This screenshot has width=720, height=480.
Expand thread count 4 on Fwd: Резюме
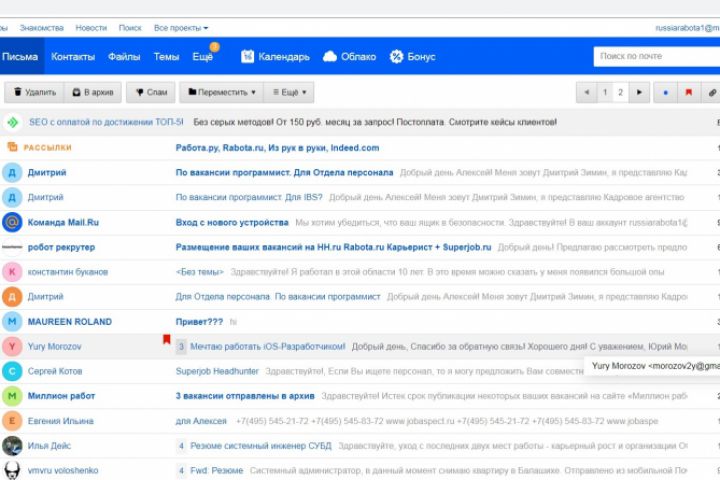181,470
